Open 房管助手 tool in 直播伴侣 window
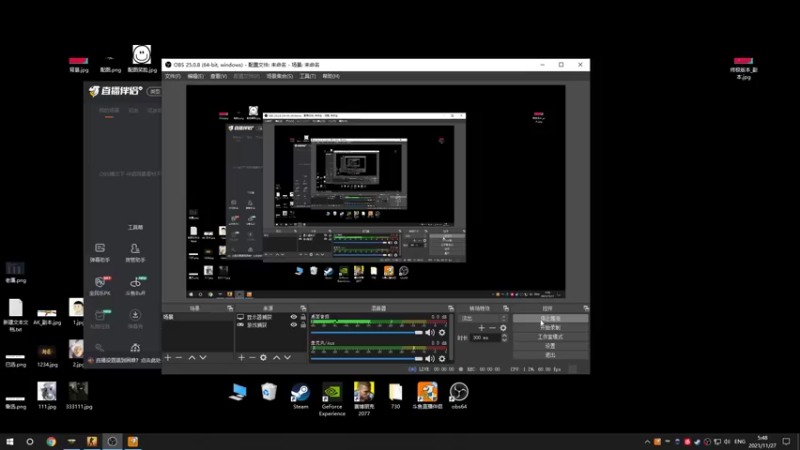This screenshot has width=800, height=450. (135, 252)
